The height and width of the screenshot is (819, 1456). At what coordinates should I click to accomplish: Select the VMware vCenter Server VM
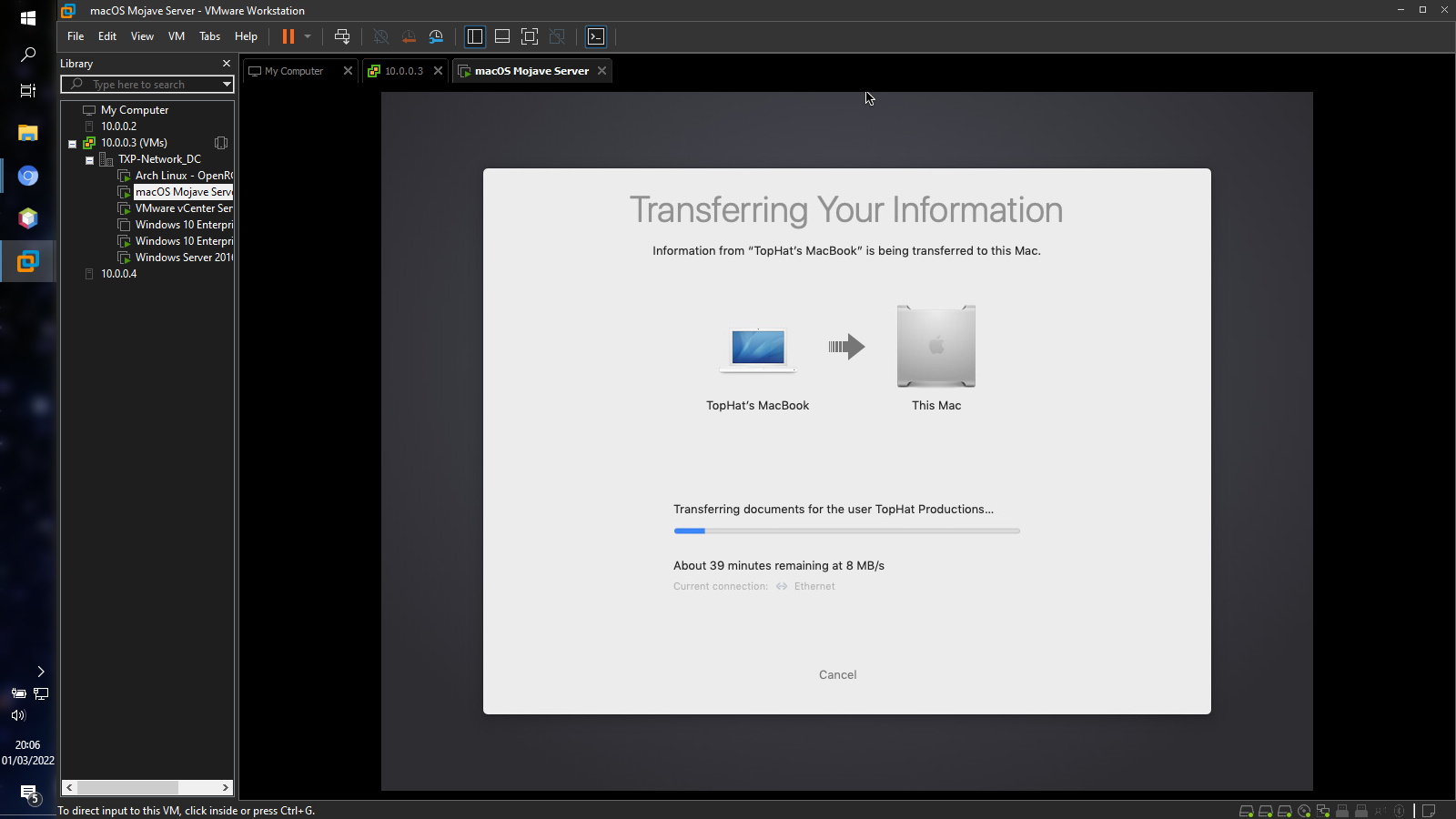click(184, 208)
